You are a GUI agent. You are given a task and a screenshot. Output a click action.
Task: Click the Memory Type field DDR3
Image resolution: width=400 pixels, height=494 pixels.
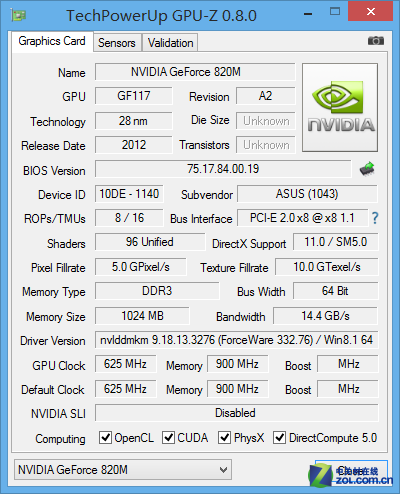[x=157, y=291]
